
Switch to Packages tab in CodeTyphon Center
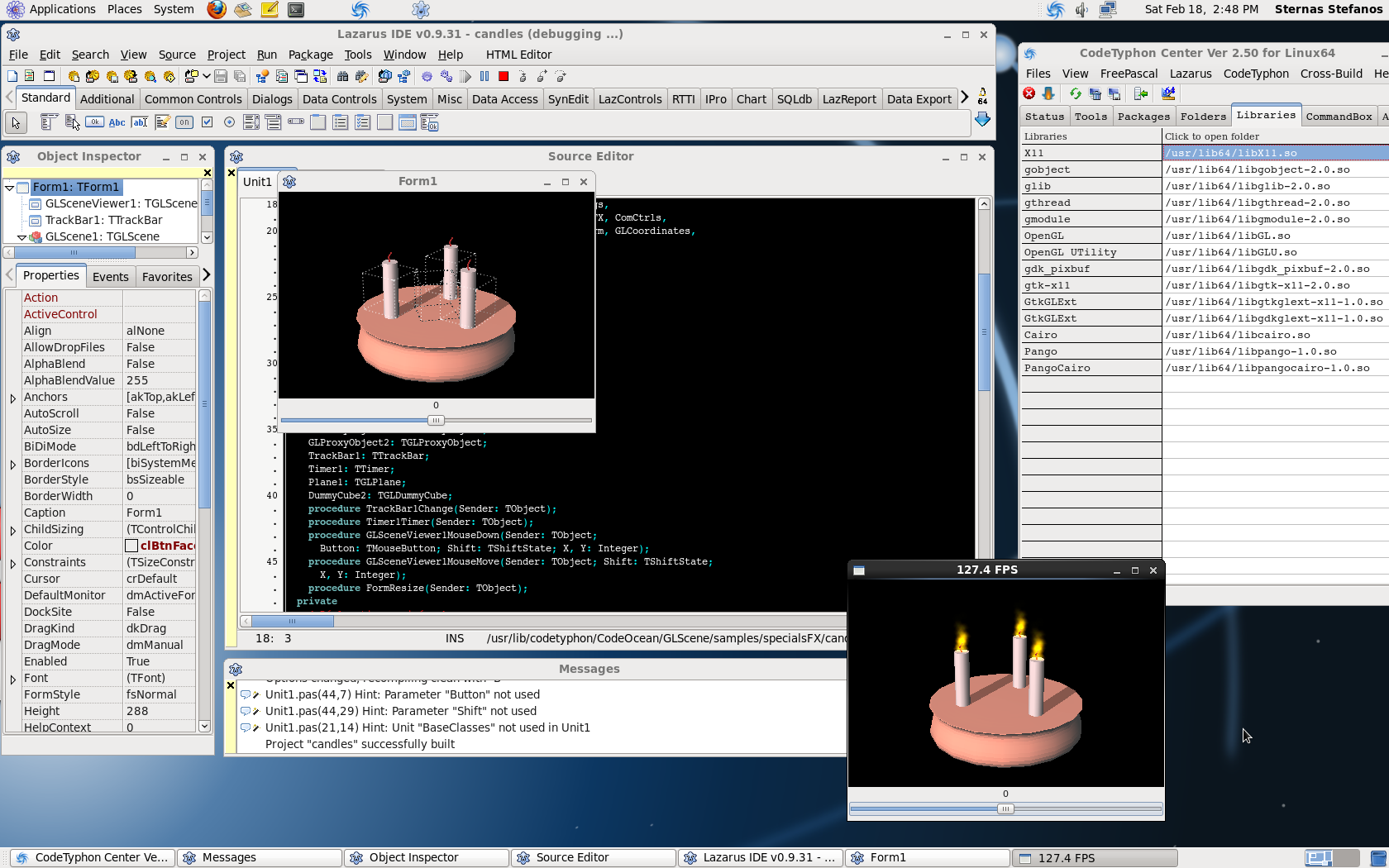tap(1143, 117)
